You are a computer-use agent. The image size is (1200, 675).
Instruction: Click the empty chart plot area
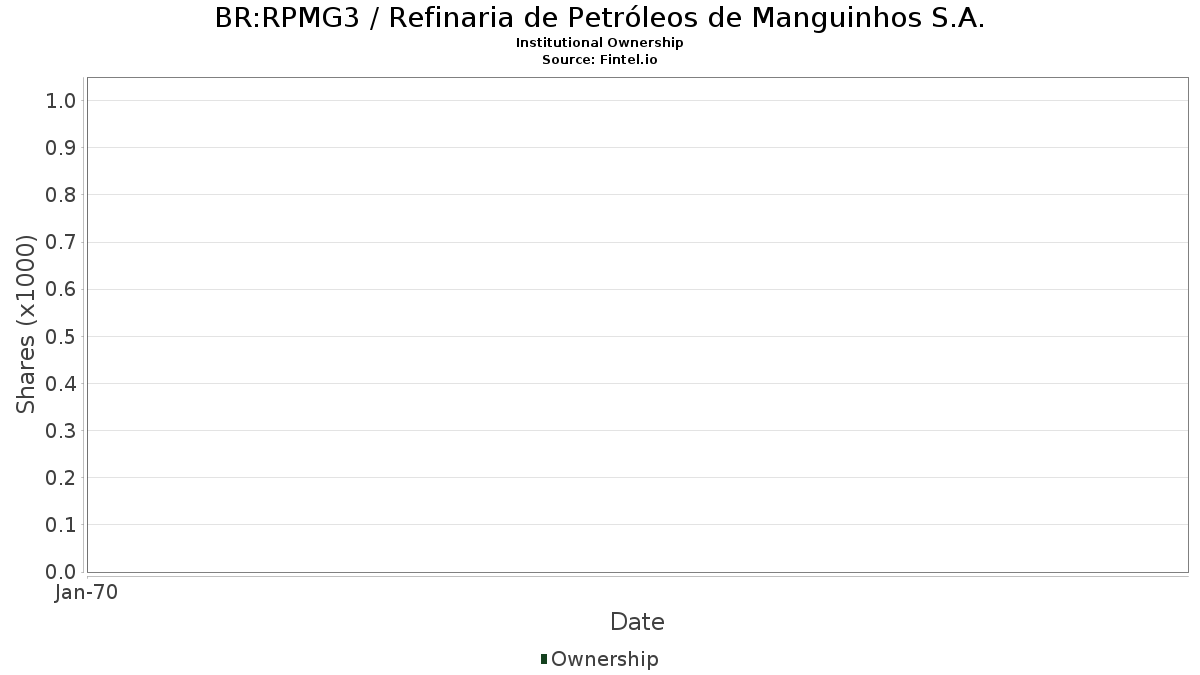point(637,325)
